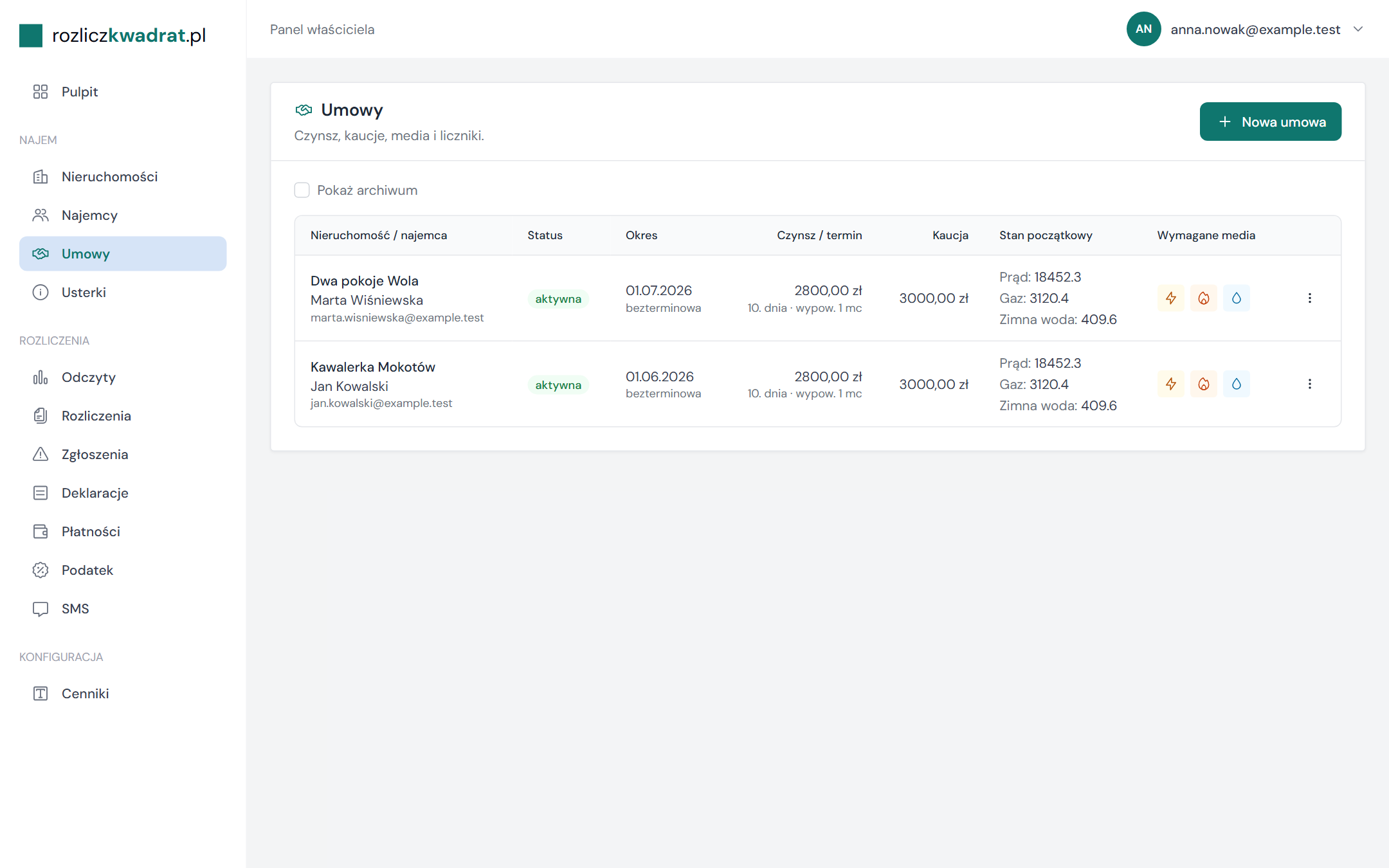The height and width of the screenshot is (868, 1389).
Task: Click gas flame icon for Dwa pokoje Wola
Action: tap(1204, 298)
